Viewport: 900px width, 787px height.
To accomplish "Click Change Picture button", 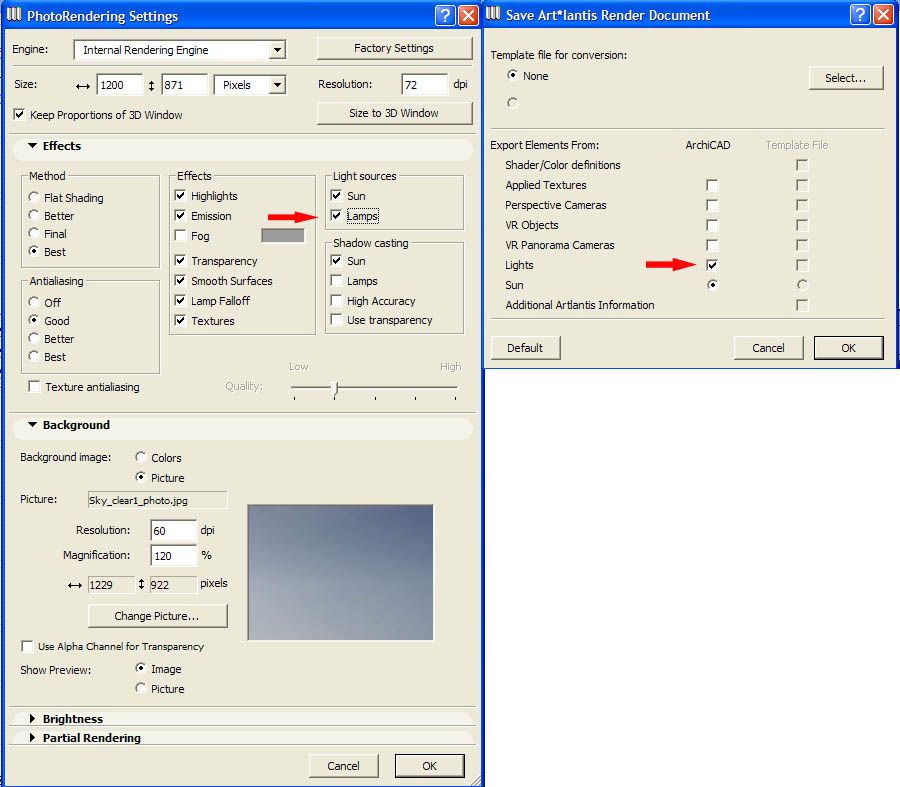I will point(157,616).
